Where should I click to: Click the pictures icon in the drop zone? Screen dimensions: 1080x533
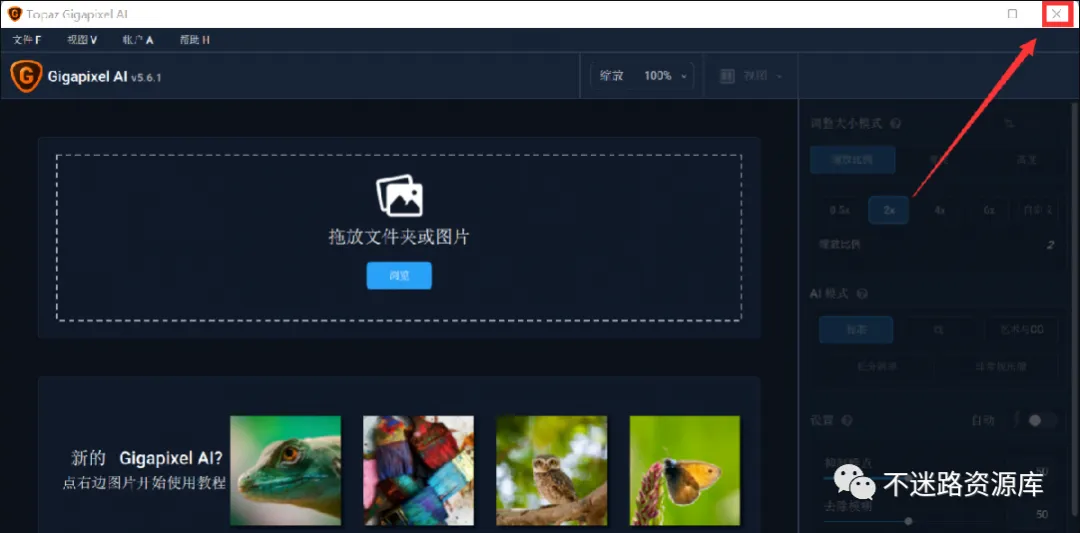[x=399, y=195]
